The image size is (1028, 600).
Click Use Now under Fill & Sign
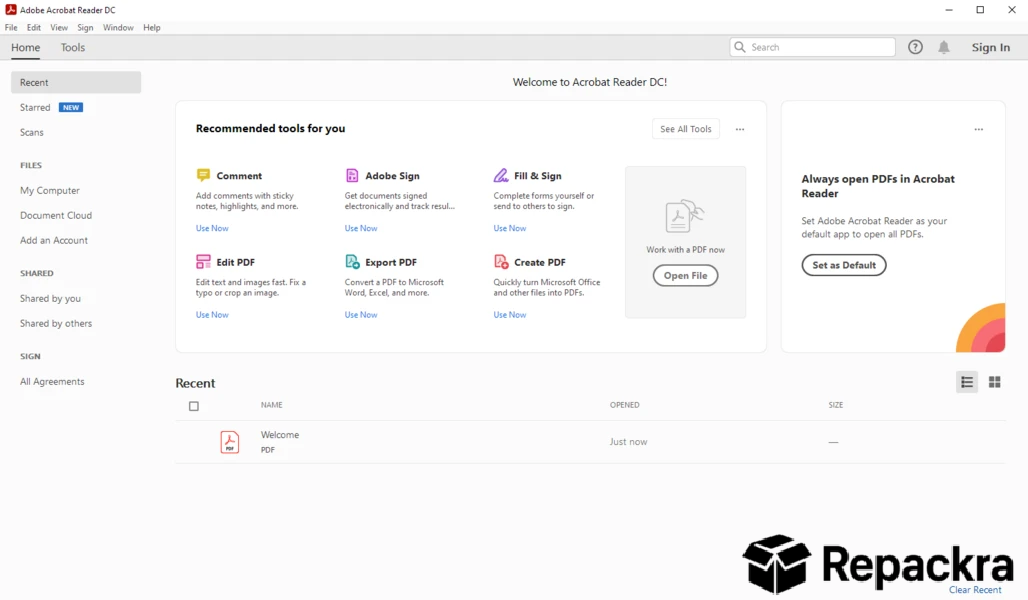(x=510, y=228)
